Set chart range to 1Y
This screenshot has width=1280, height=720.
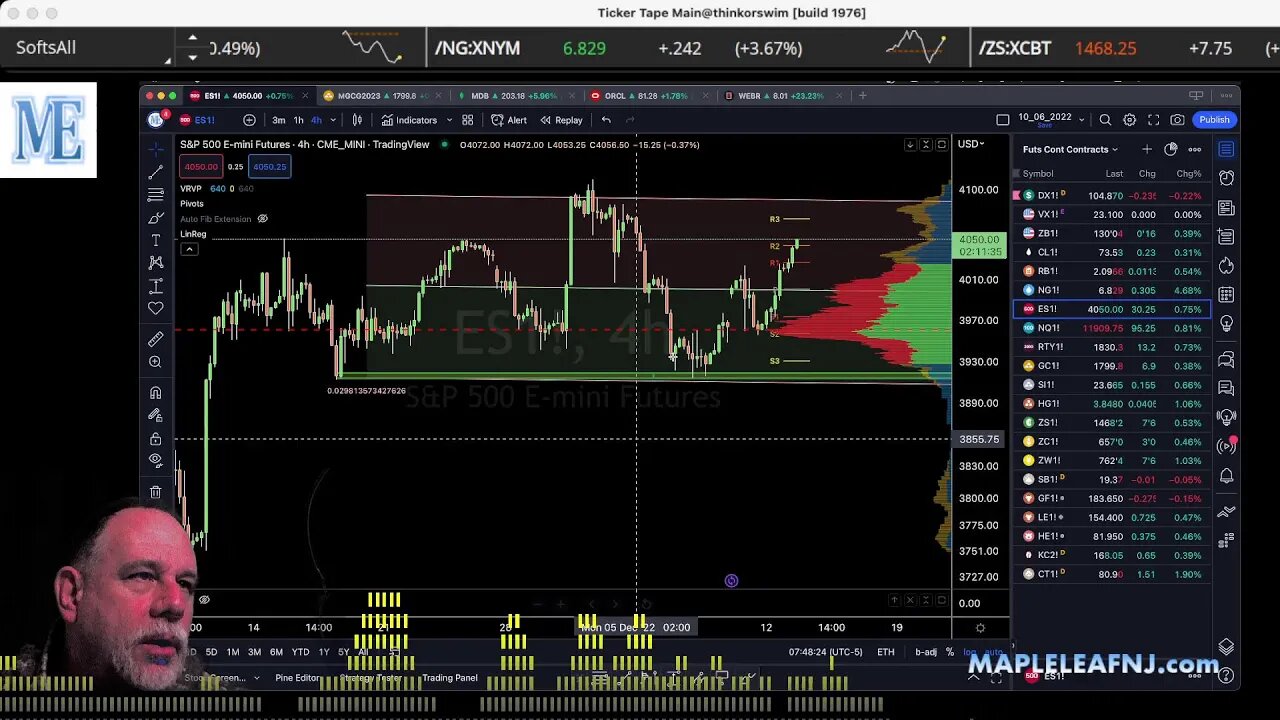[323, 652]
